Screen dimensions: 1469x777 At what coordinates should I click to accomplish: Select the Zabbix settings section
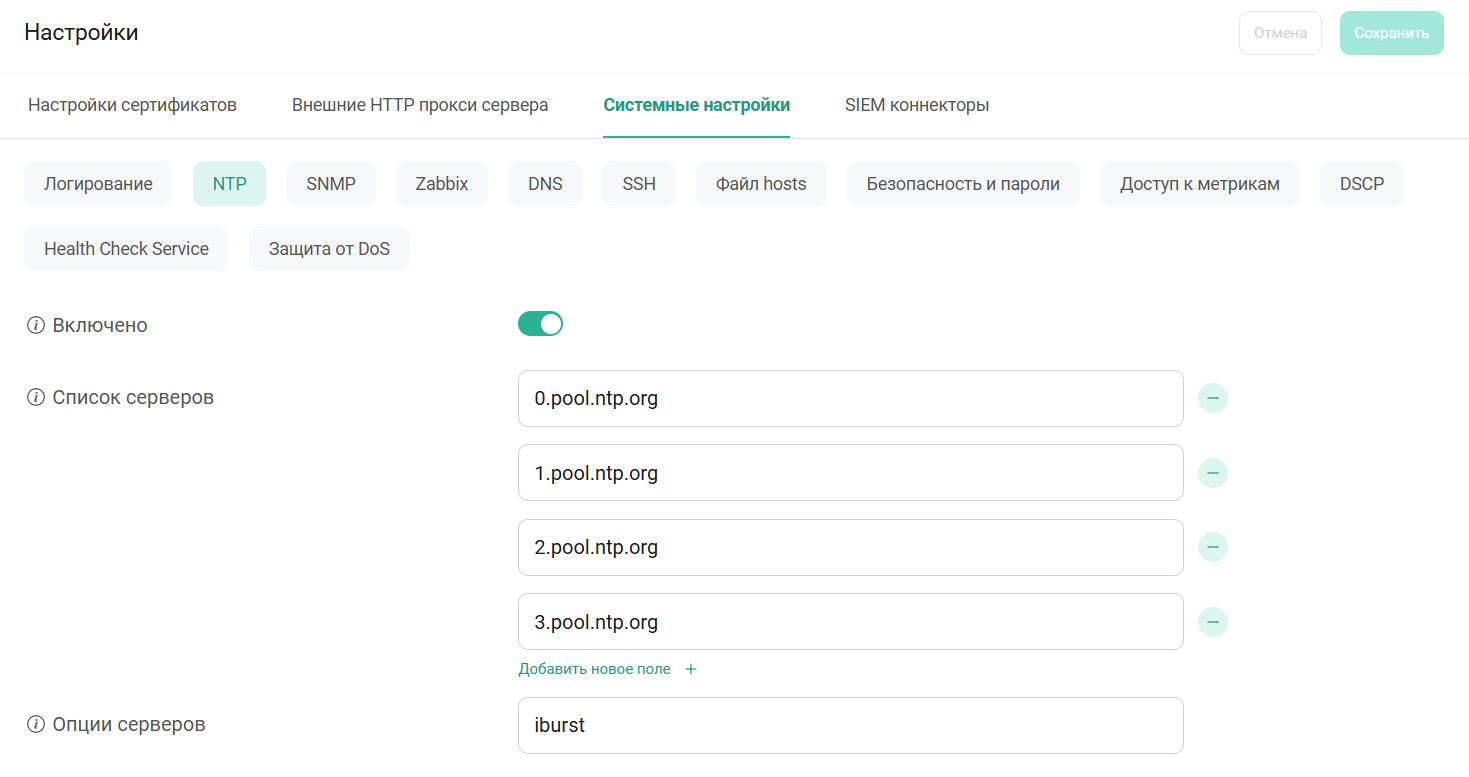pyautogui.click(x=442, y=184)
